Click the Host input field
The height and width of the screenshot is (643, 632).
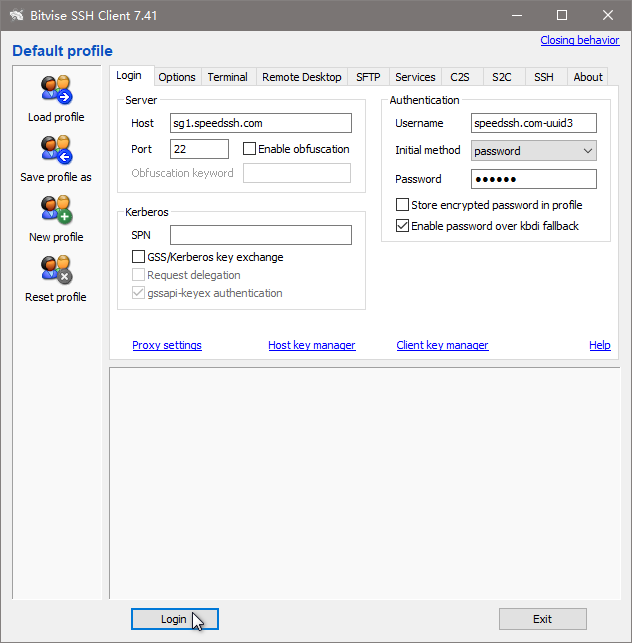pos(261,123)
